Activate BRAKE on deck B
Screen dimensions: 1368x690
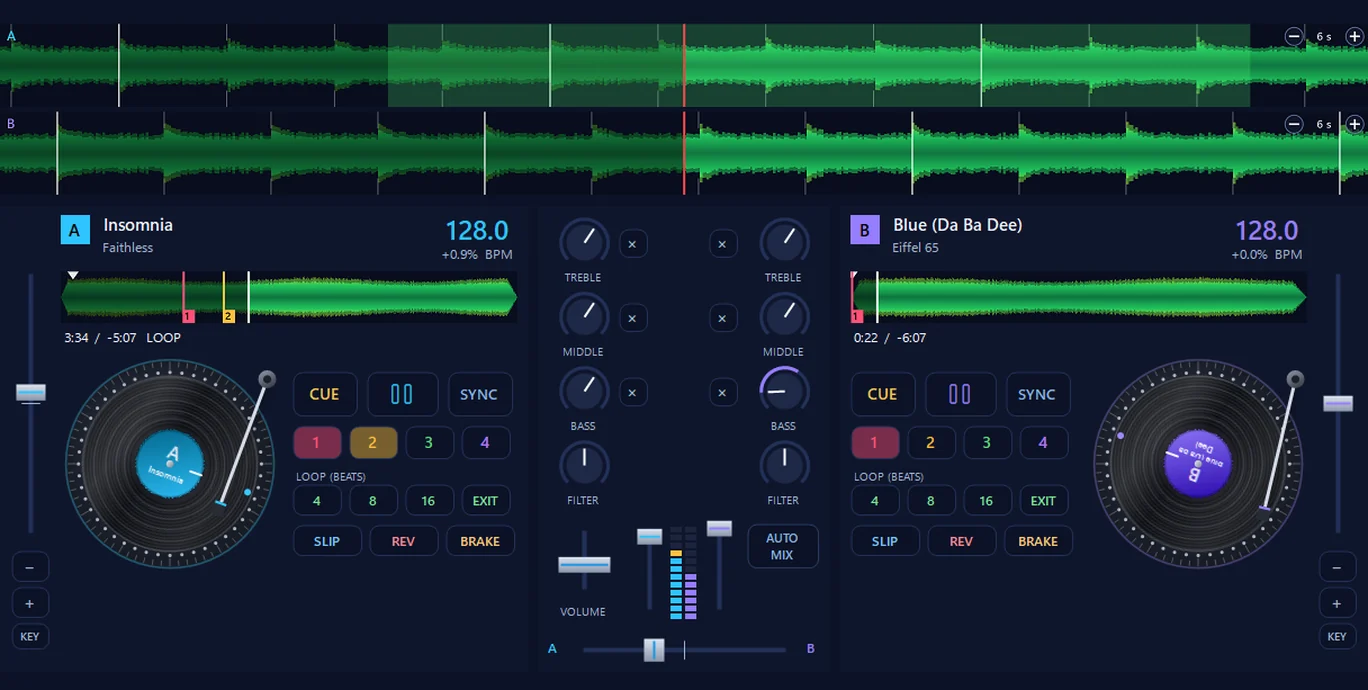(x=1038, y=541)
